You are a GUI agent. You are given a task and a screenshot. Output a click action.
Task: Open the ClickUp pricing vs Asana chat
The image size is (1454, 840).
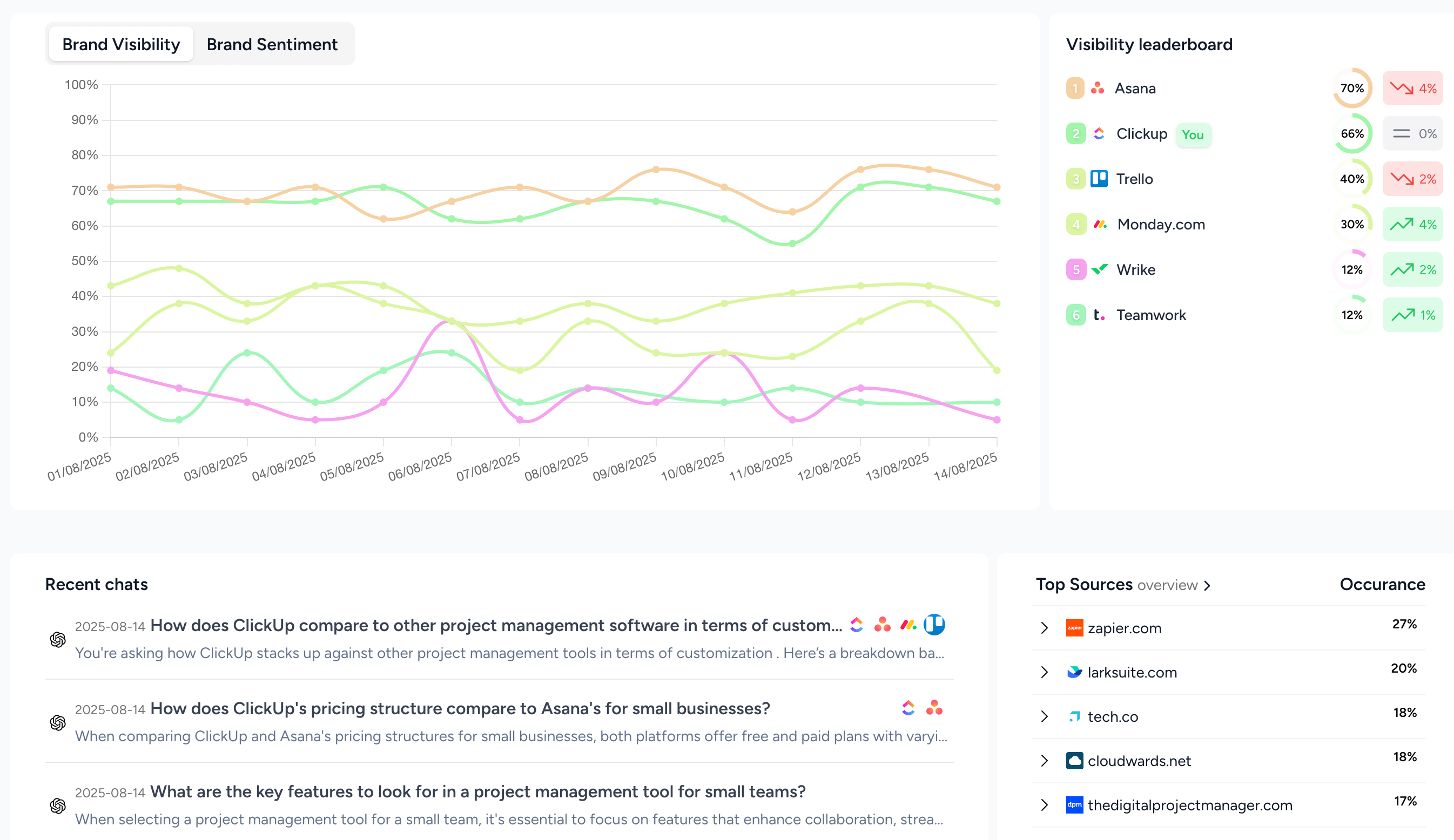coord(460,709)
